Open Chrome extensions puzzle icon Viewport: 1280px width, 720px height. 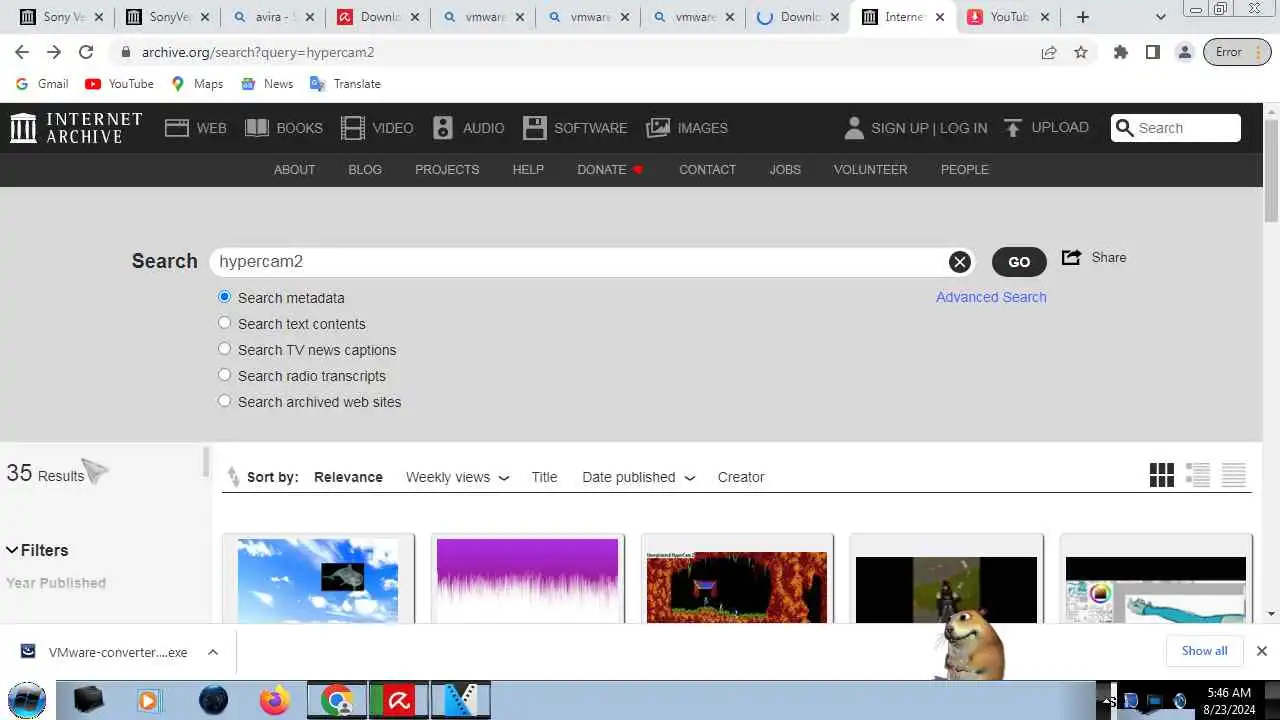click(x=1121, y=52)
